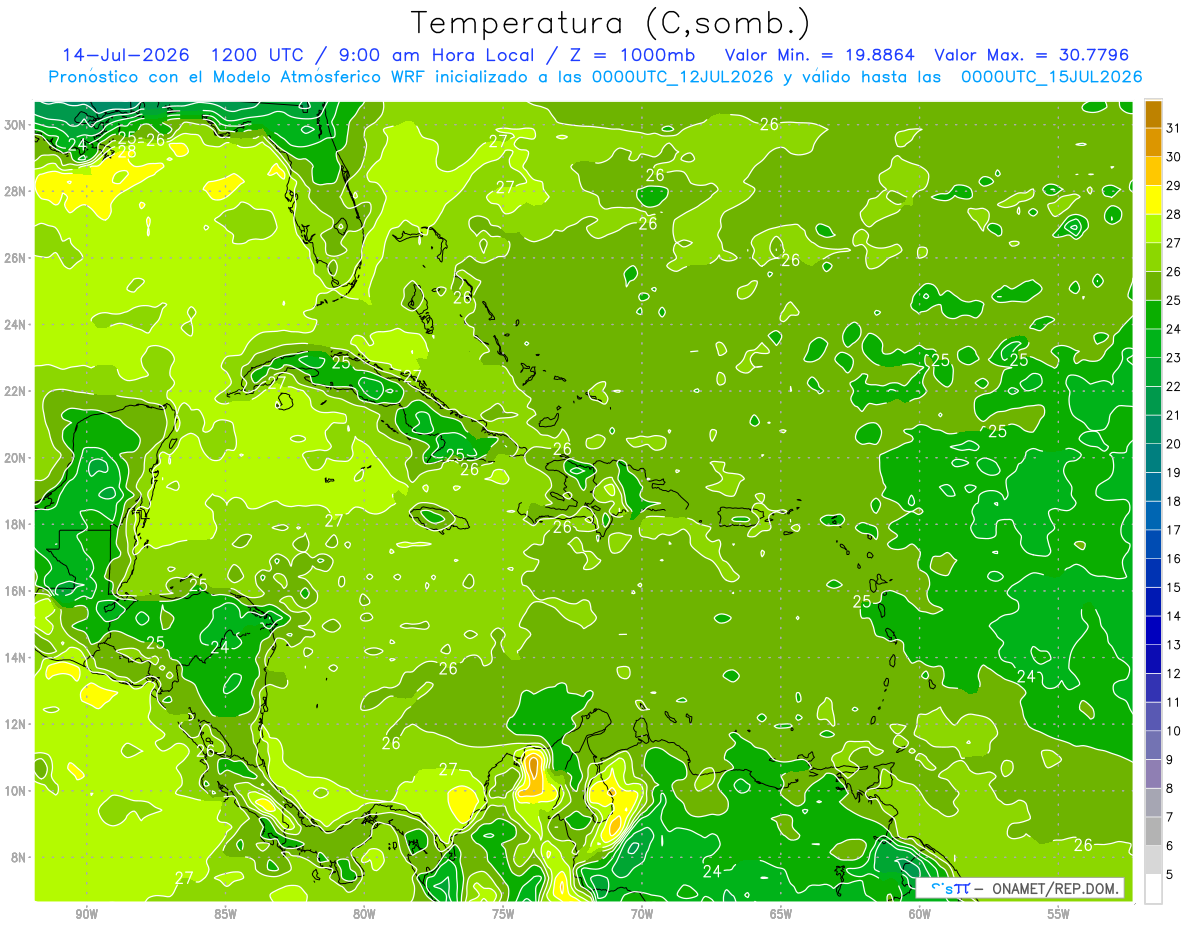Click legend value 22
Image resolution: width=1200 pixels, height=927 pixels.
pyautogui.click(x=1174, y=387)
